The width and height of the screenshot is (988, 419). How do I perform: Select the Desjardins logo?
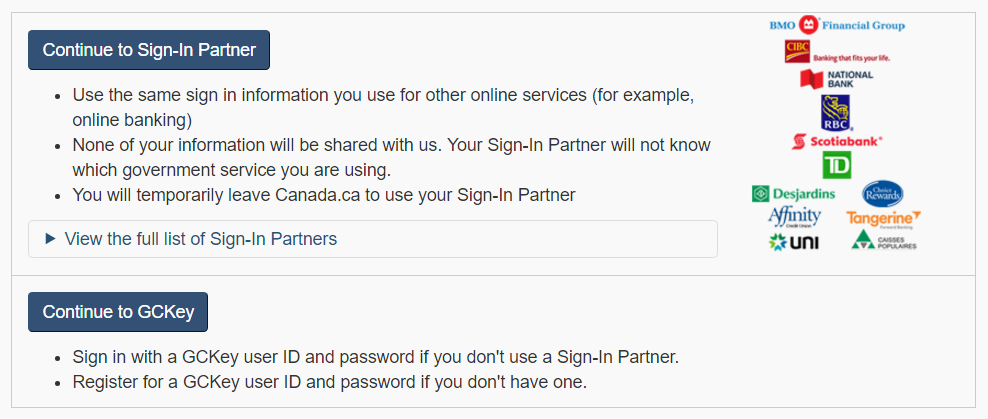(793, 193)
